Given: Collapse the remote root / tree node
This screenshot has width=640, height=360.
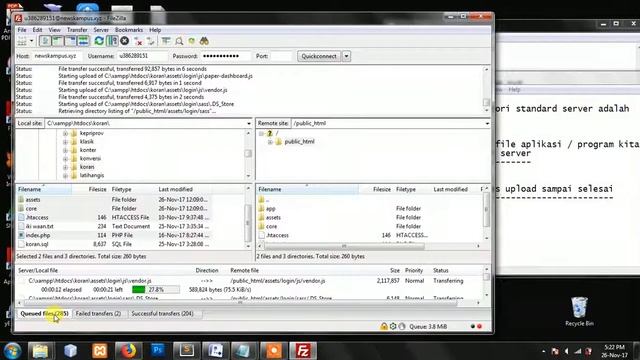Looking at the screenshot, I should pyautogui.click(x=261, y=133).
